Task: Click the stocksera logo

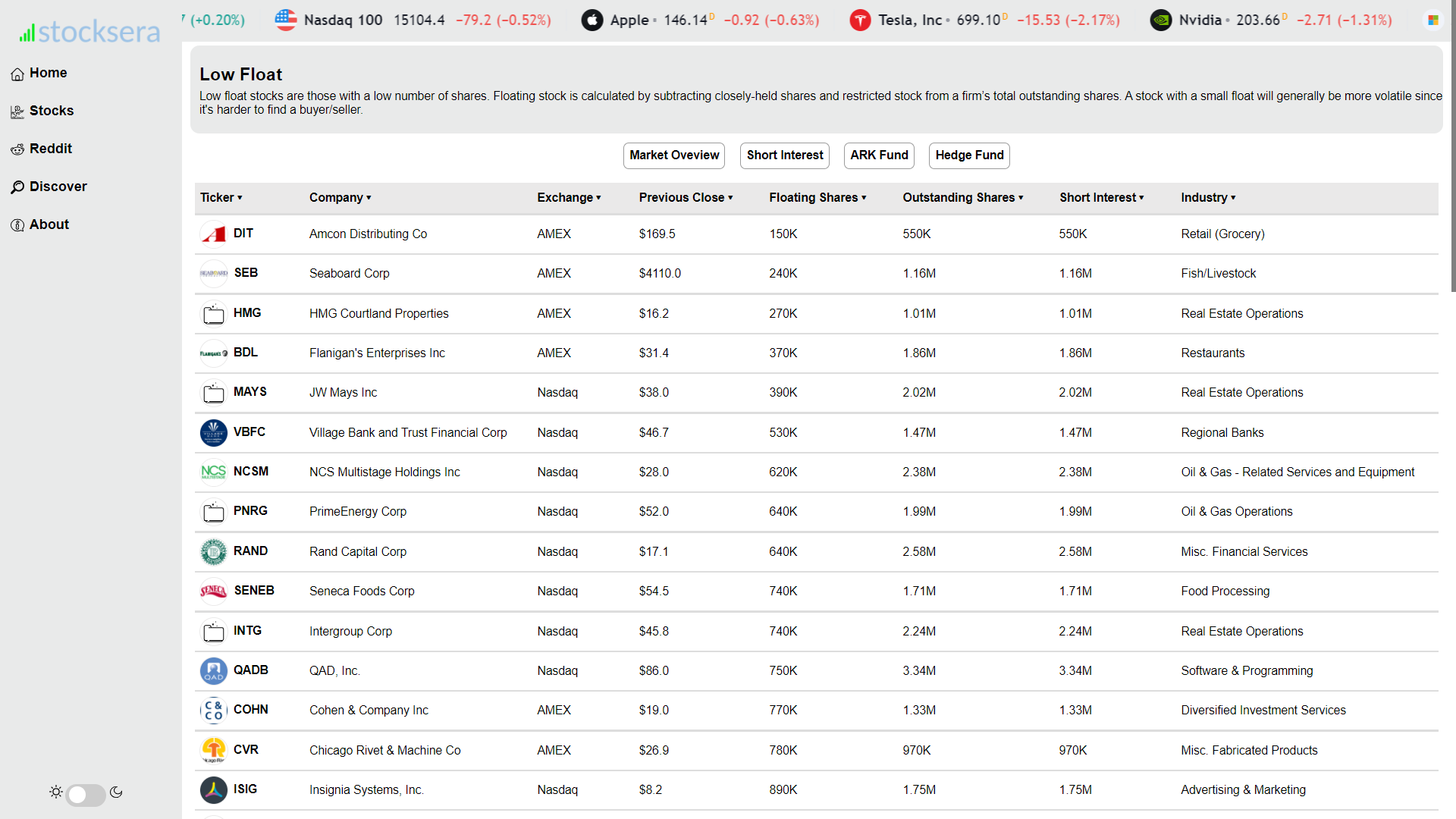Action: click(89, 32)
